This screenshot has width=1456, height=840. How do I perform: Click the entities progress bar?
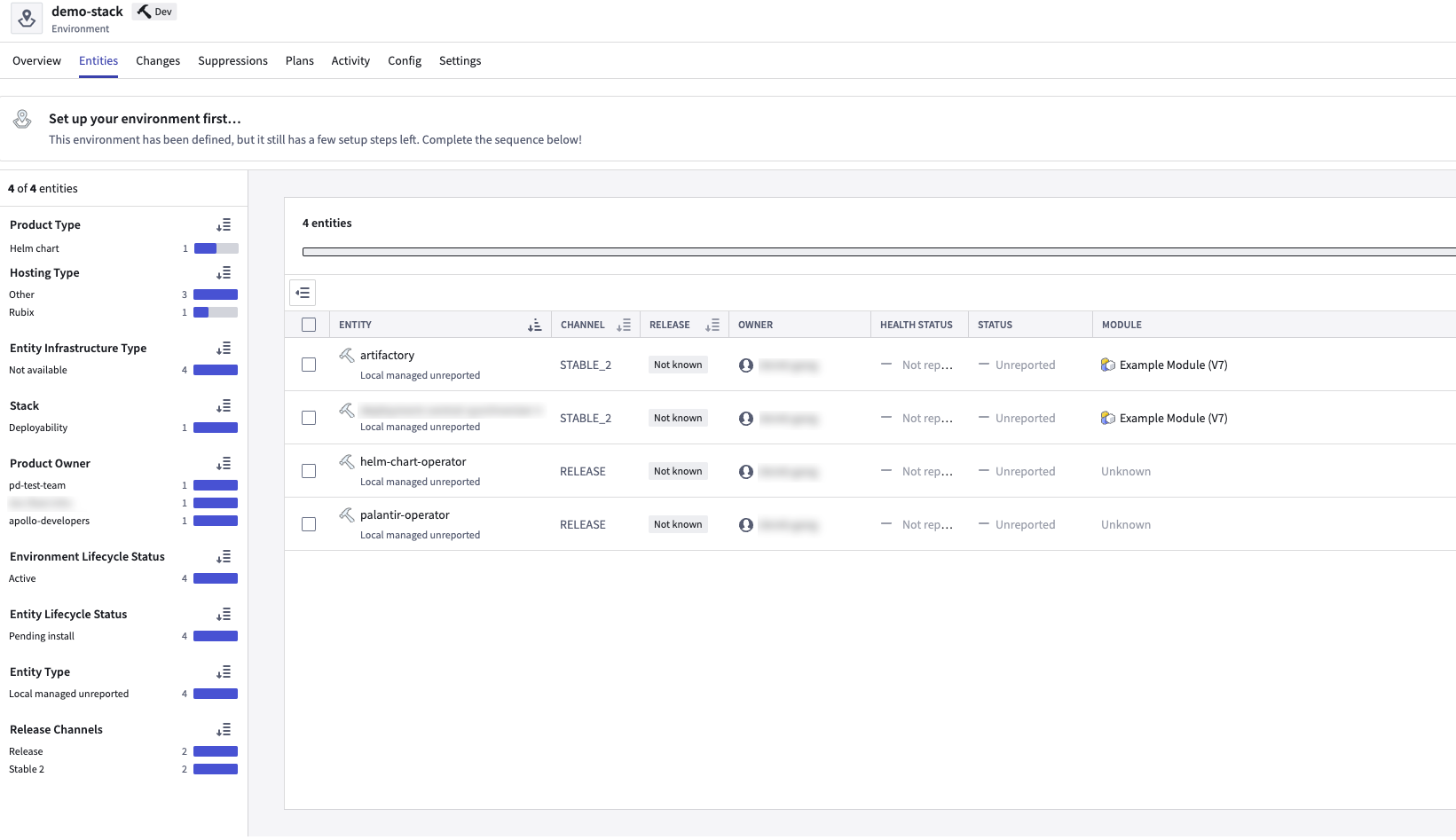(x=878, y=252)
